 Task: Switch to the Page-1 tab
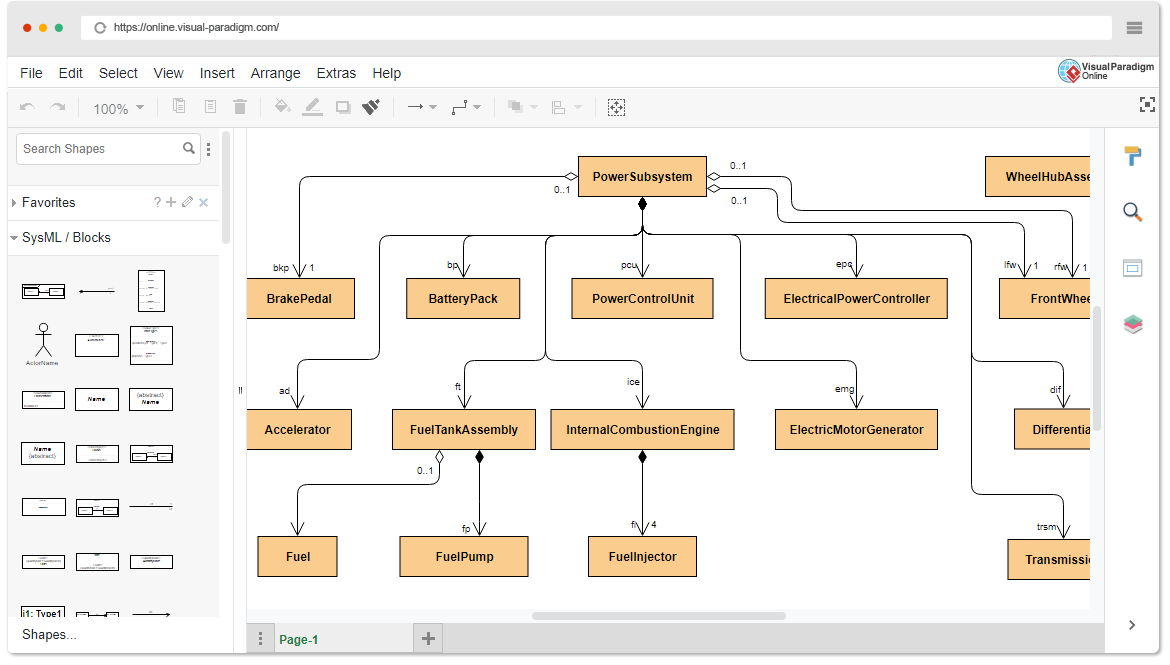coord(299,638)
